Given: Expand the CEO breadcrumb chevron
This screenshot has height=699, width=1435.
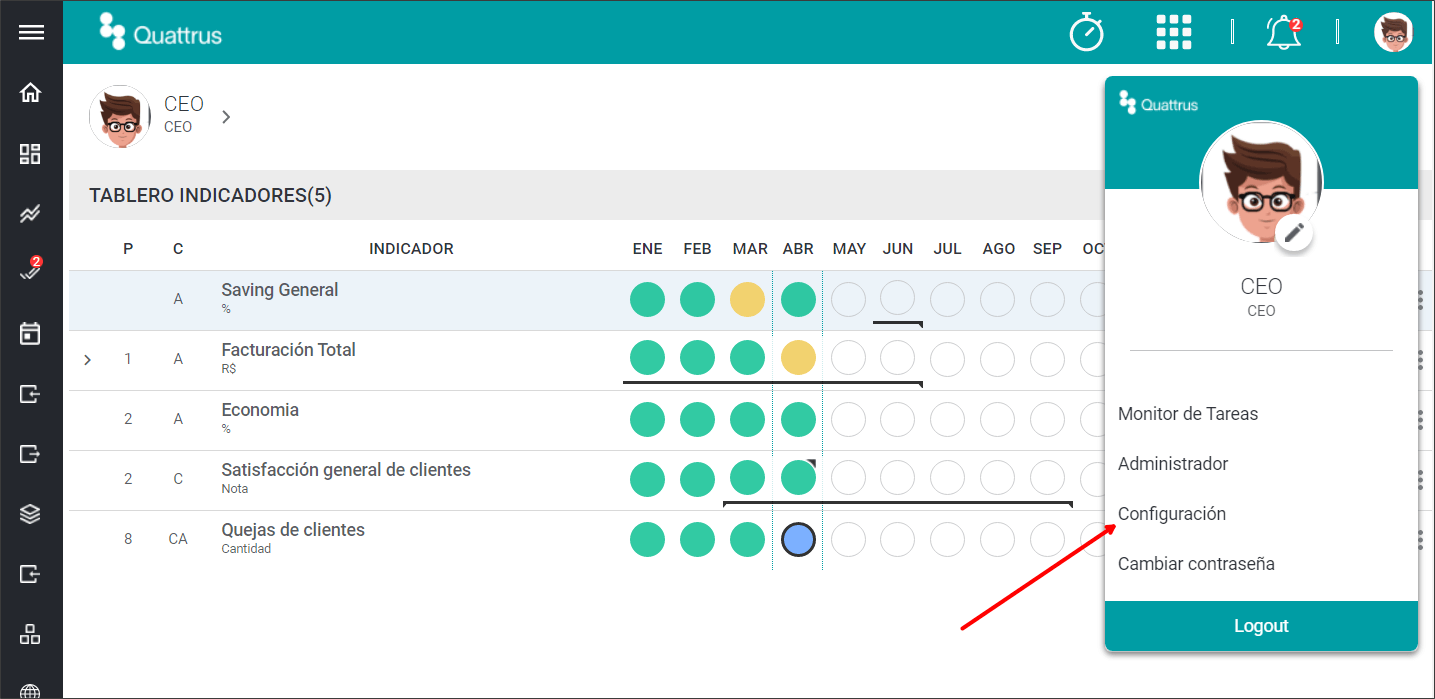Looking at the screenshot, I should coord(226,117).
